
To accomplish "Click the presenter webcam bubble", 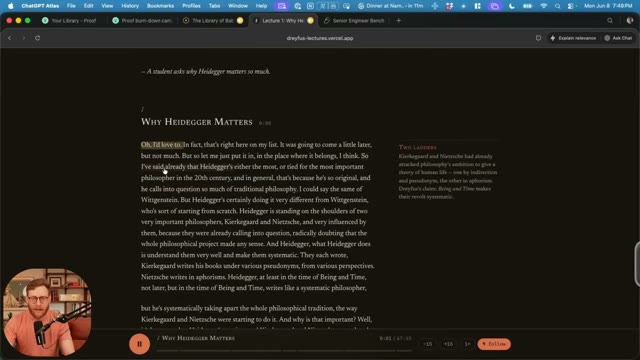I will 47,312.
